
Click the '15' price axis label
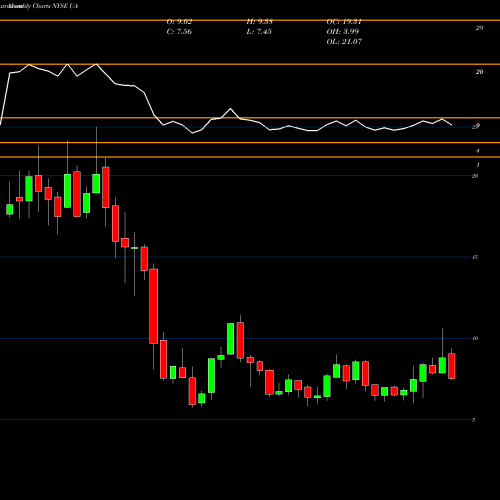coord(475,257)
